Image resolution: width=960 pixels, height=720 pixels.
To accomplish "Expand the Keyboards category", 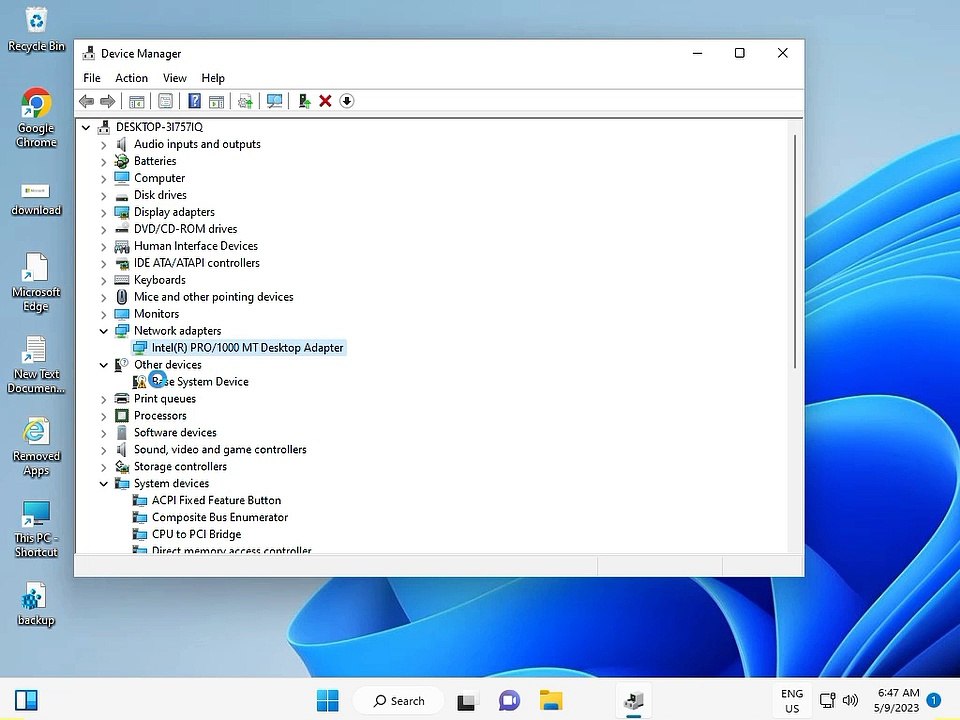I will (x=103, y=280).
